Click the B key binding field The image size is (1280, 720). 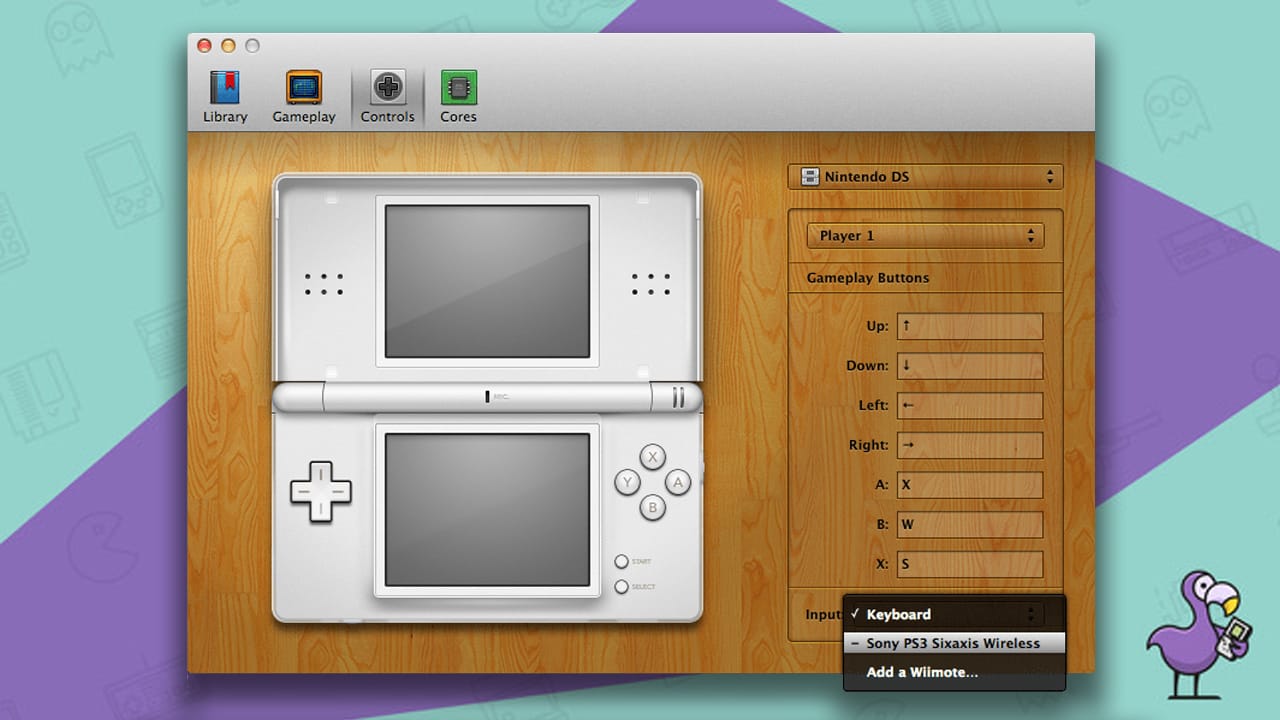click(x=970, y=524)
